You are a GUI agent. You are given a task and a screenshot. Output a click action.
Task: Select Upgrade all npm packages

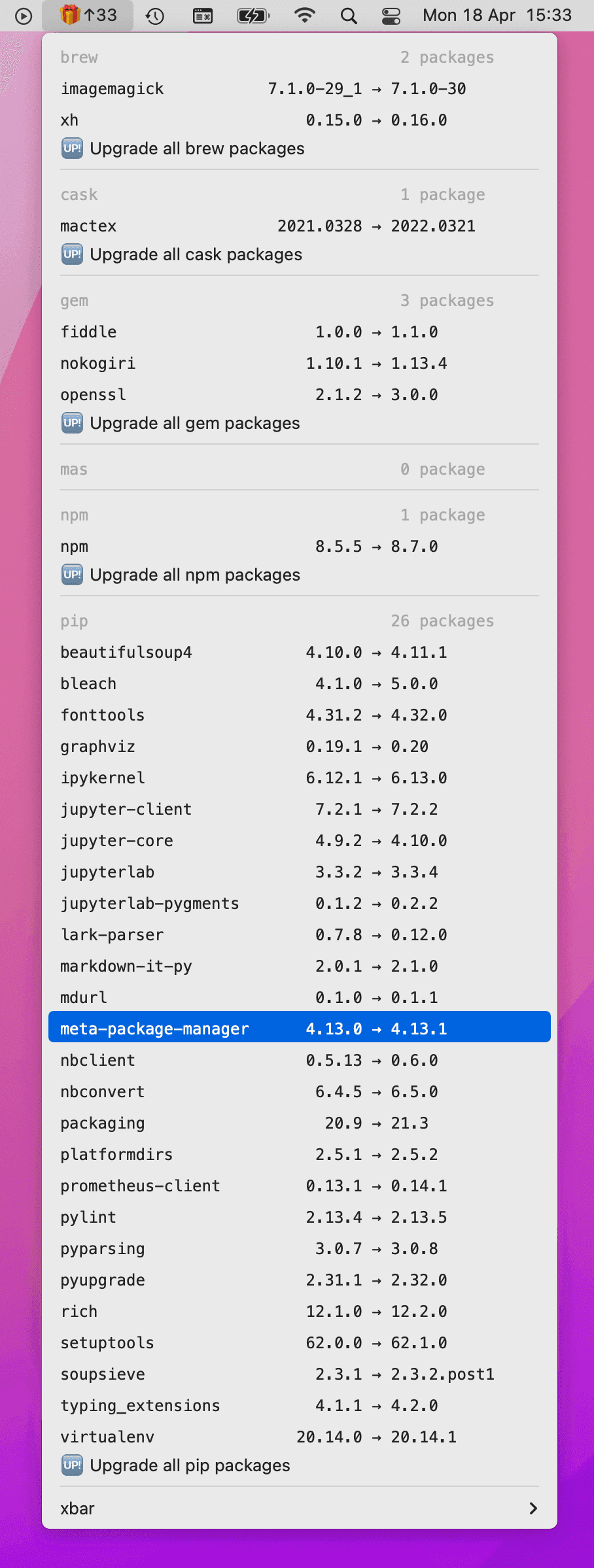tap(300, 575)
